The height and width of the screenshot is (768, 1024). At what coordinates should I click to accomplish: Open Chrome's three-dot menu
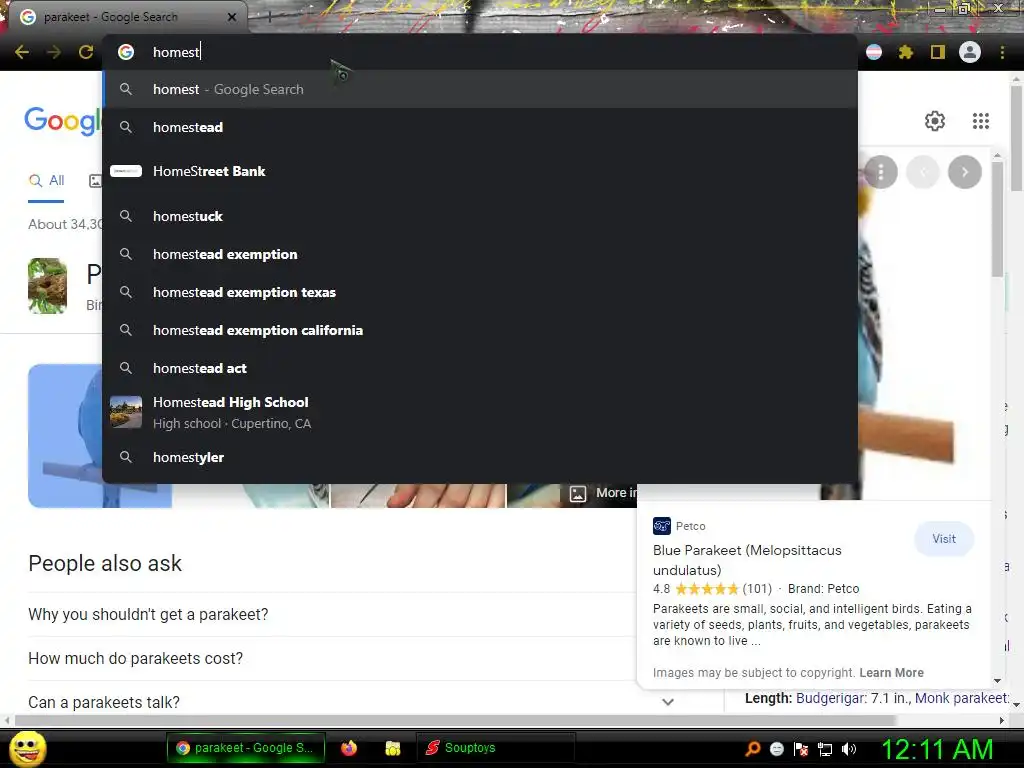tap(1002, 52)
